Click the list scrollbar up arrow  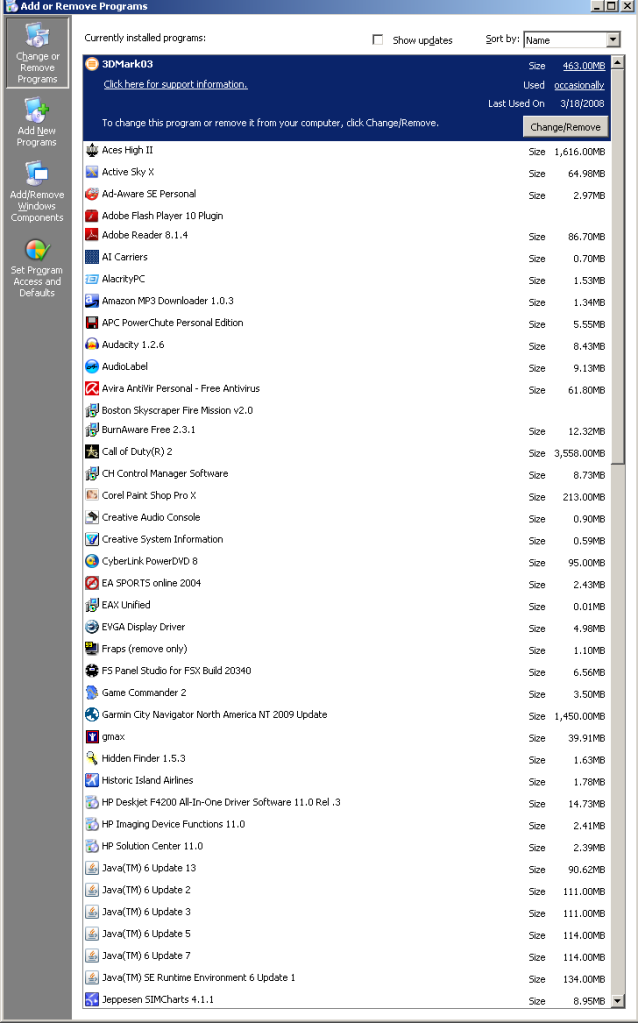click(x=618, y=63)
